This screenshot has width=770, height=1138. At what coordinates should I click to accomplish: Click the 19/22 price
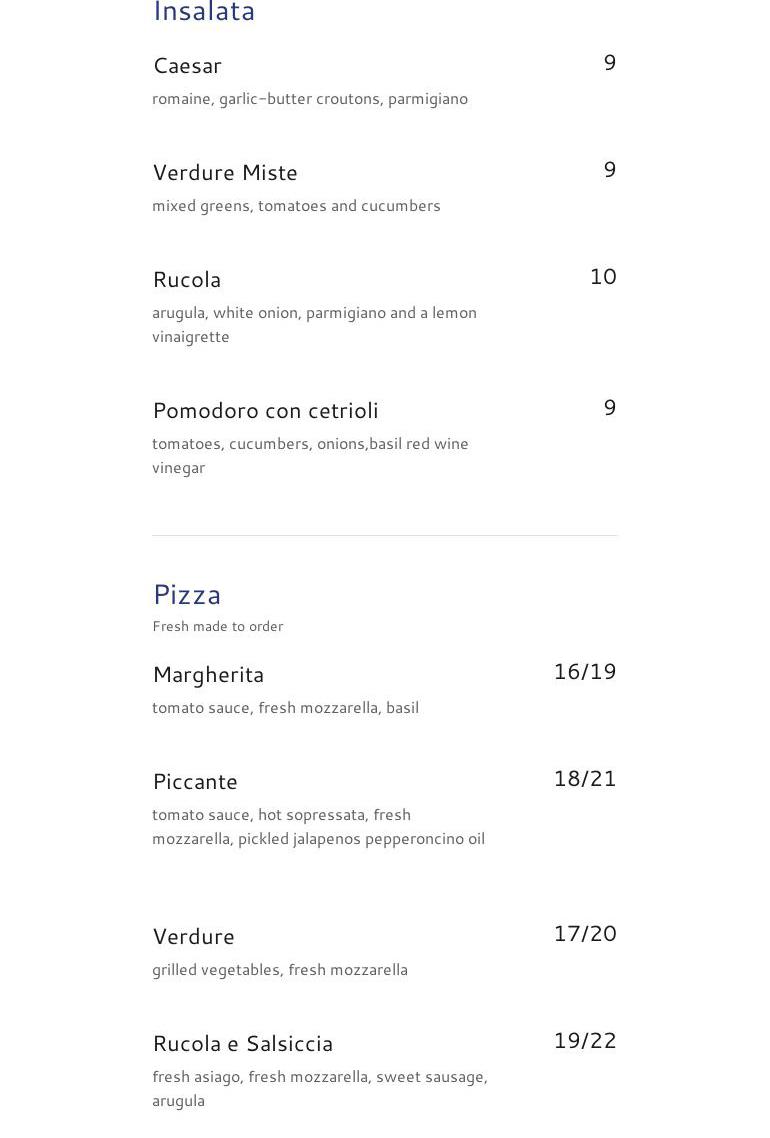click(585, 1041)
